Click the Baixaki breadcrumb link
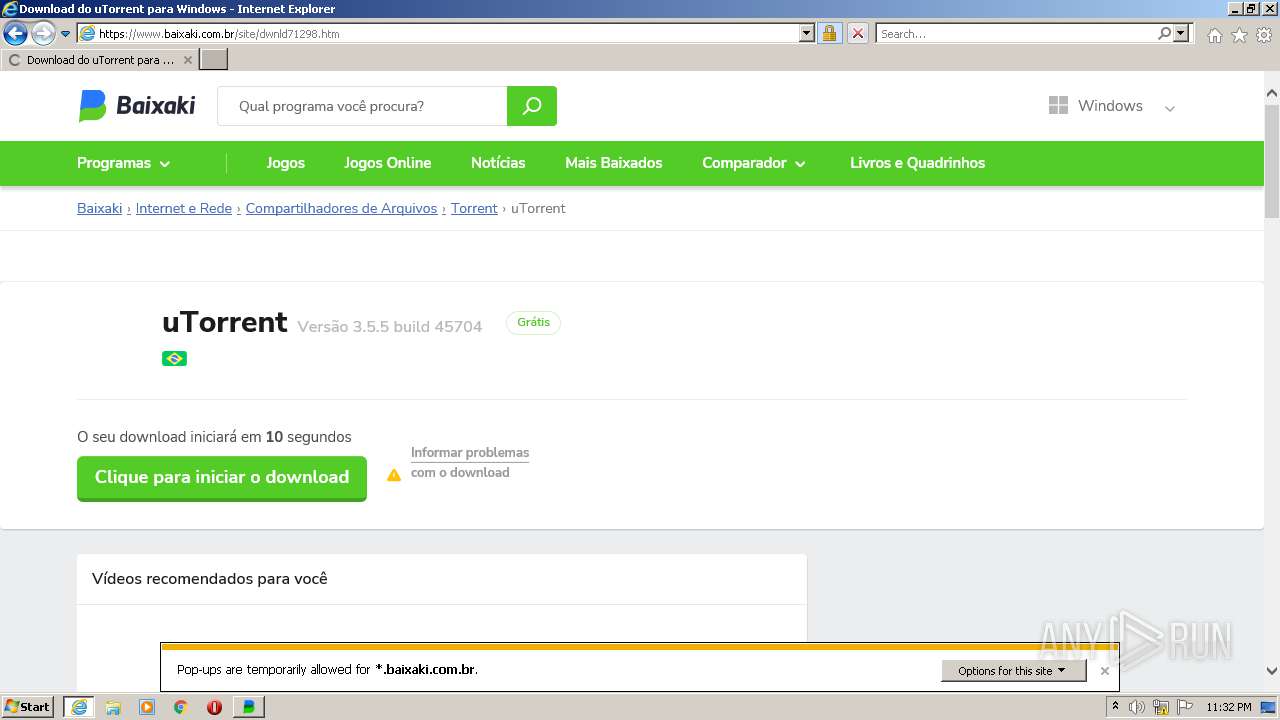Image resolution: width=1280 pixels, height=720 pixels. (x=99, y=208)
